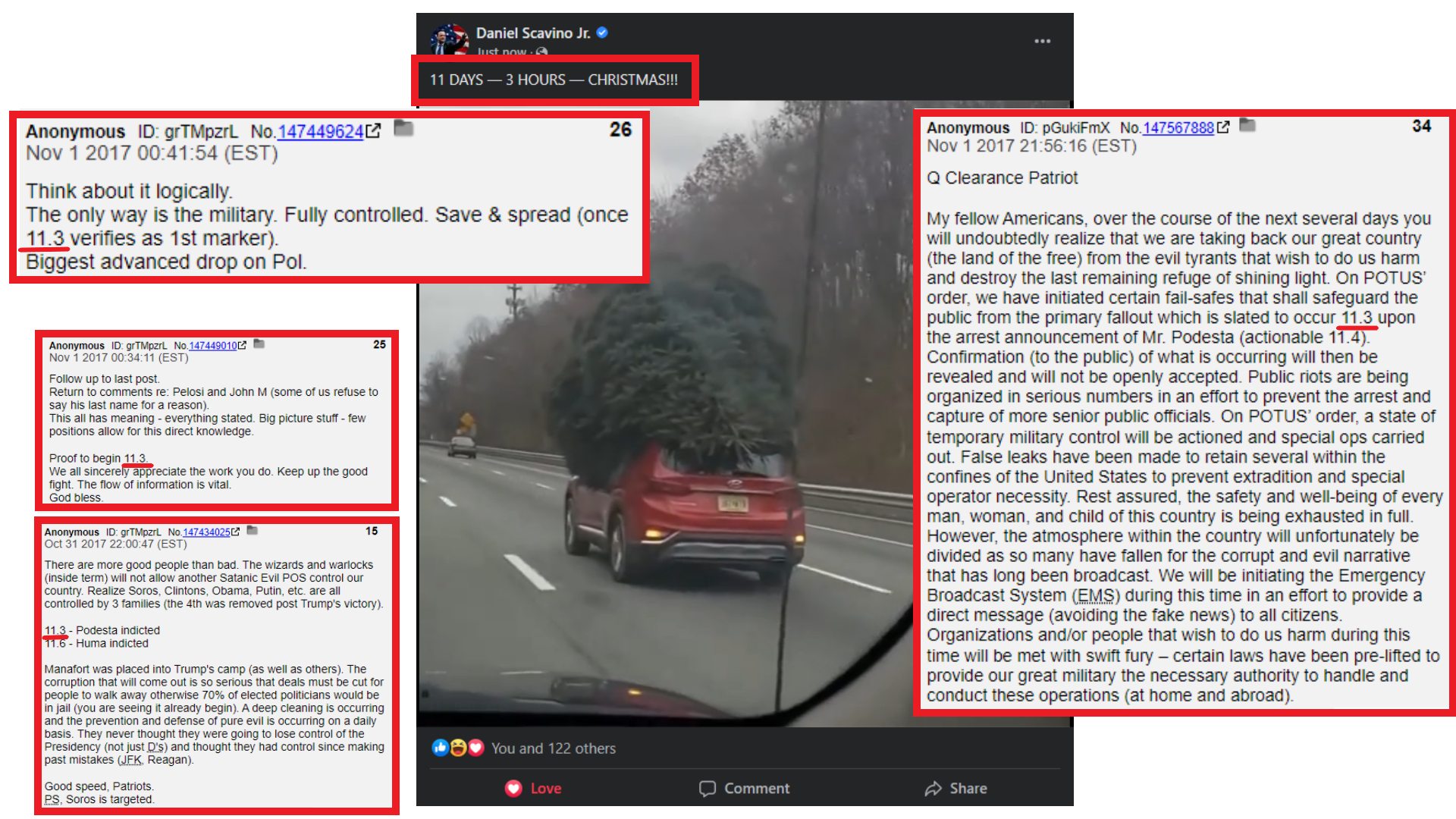Click folder icon in post 26 header
This screenshot has width=1456, height=819.
click(403, 128)
